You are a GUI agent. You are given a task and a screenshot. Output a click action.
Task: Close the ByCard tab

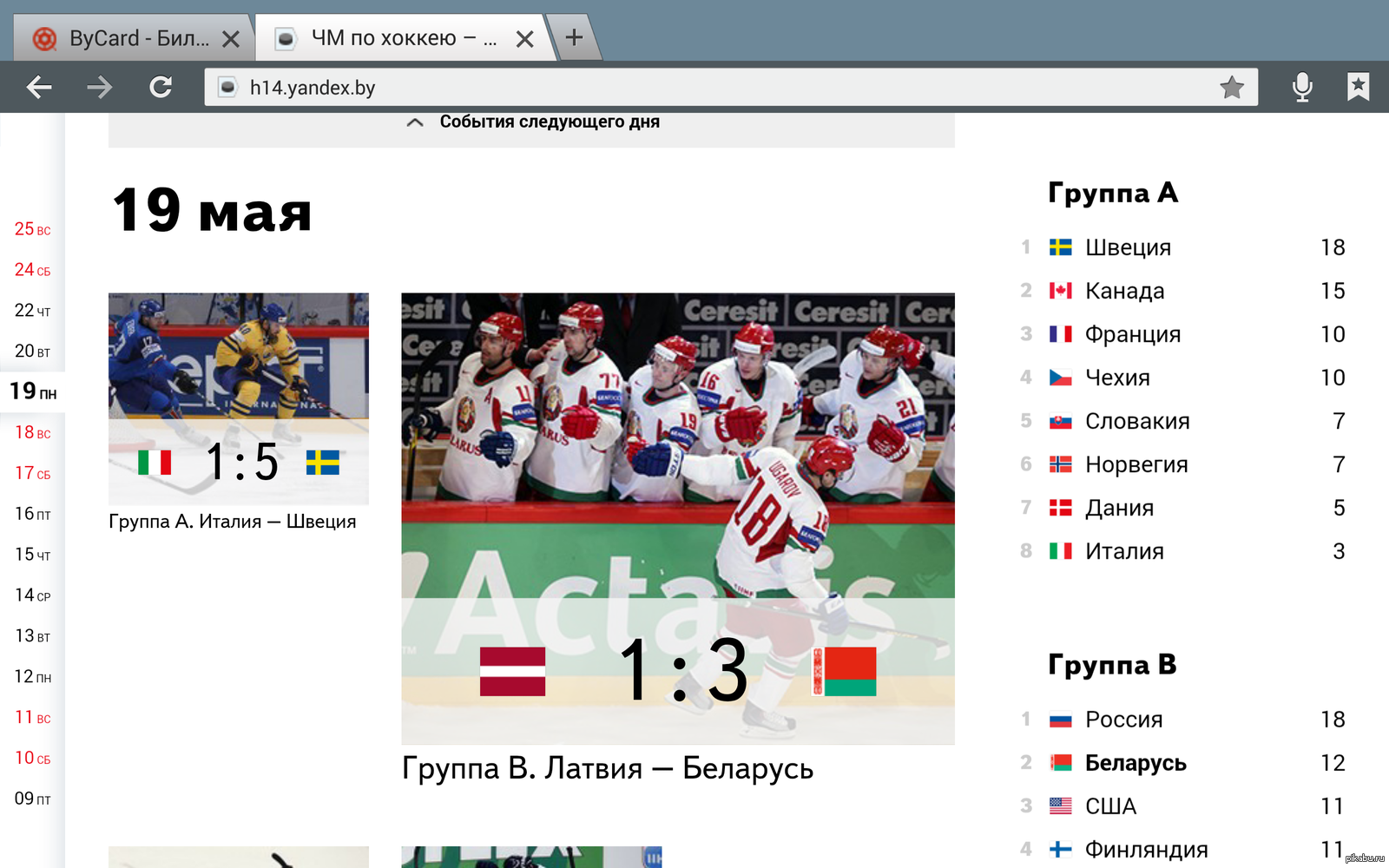pyautogui.click(x=230, y=39)
